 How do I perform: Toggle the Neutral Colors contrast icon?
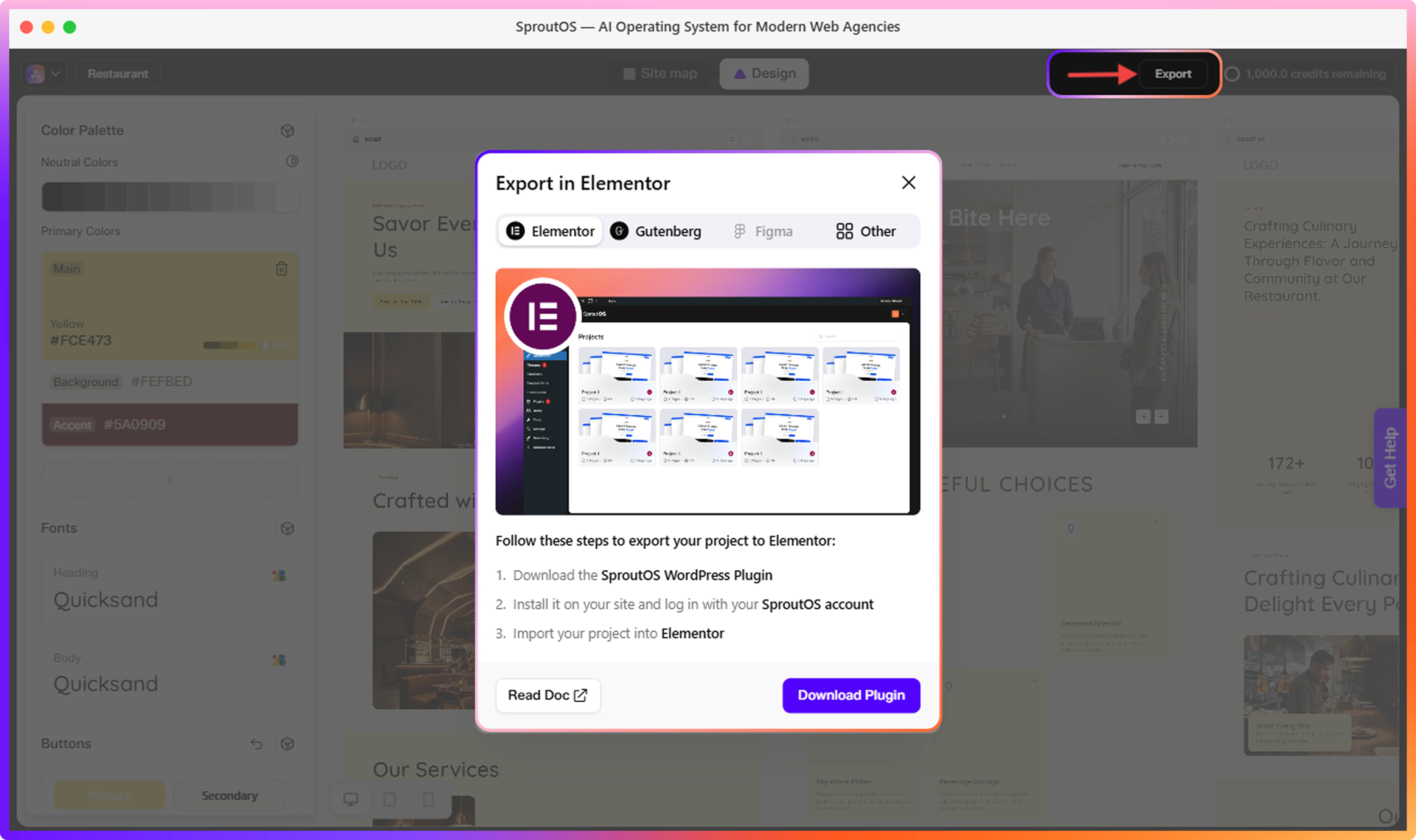coord(292,161)
